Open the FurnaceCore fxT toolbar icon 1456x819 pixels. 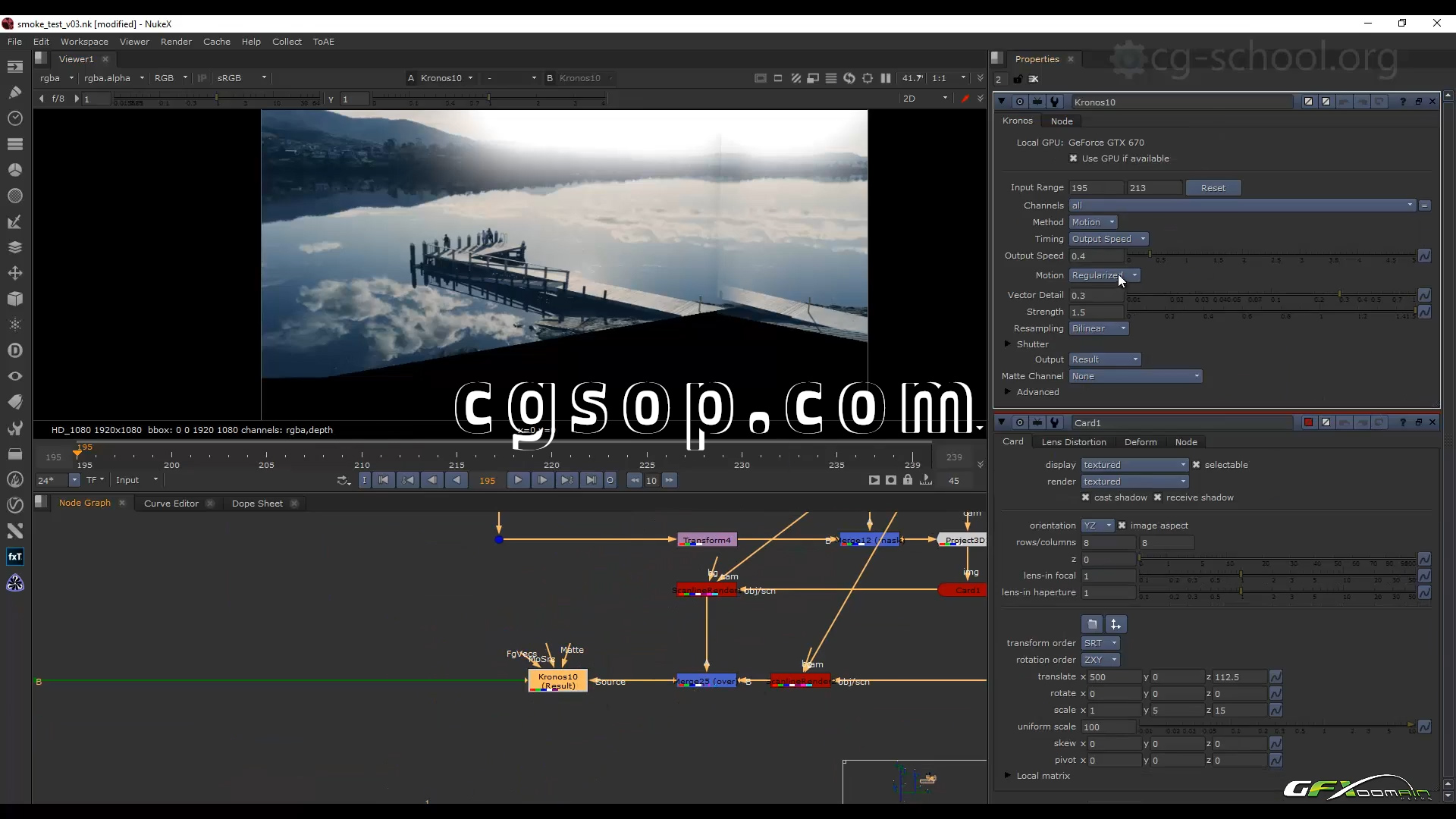tap(14, 557)
